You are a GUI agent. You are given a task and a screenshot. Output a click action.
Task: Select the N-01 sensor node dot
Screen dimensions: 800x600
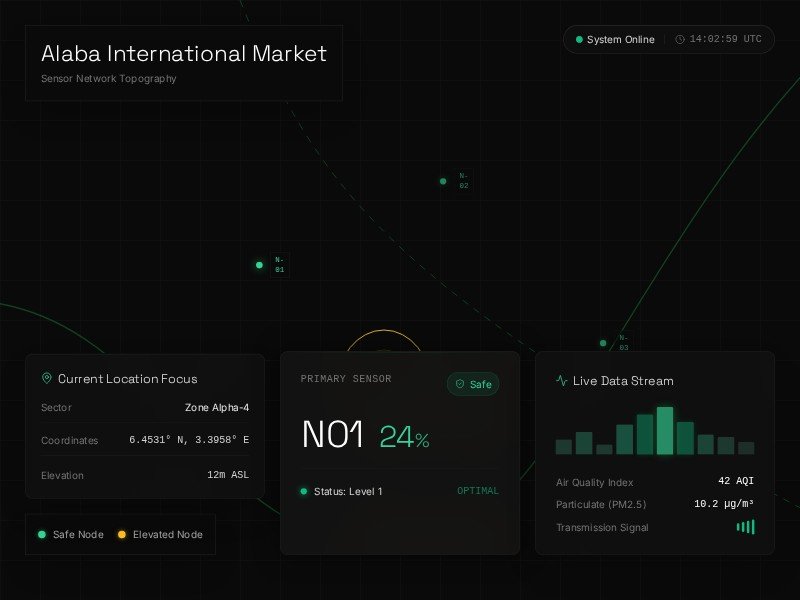259,265
